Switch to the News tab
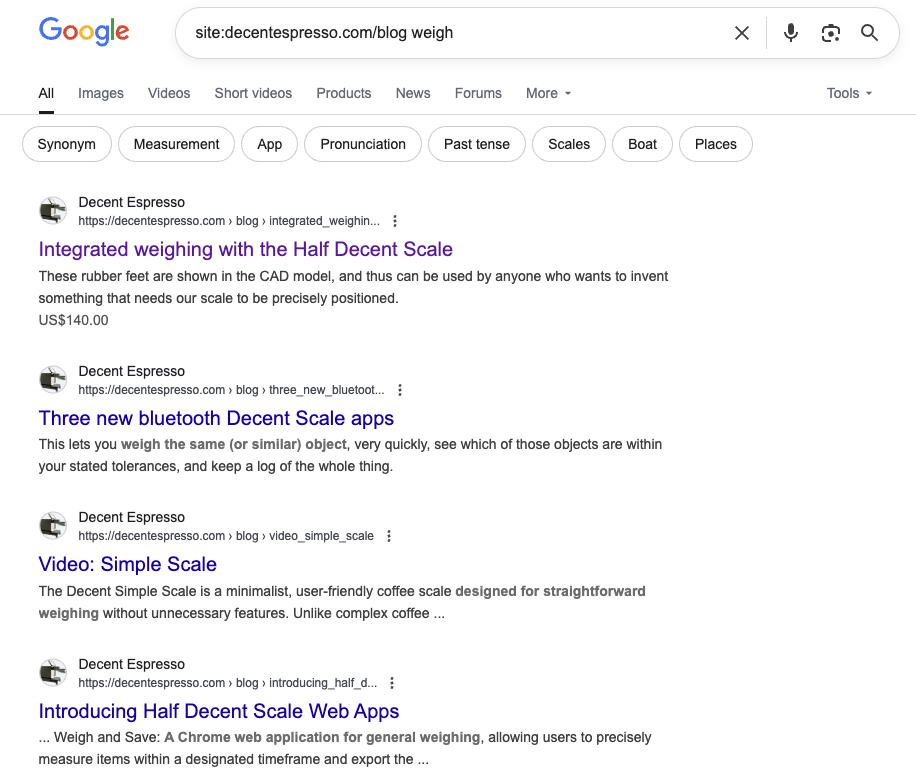 pyautogui.click(x=413, y=93)
